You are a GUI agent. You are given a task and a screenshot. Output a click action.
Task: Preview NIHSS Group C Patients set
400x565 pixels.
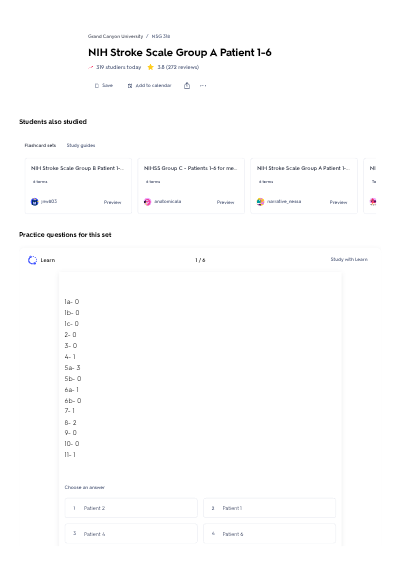click(x=225, y=203)
